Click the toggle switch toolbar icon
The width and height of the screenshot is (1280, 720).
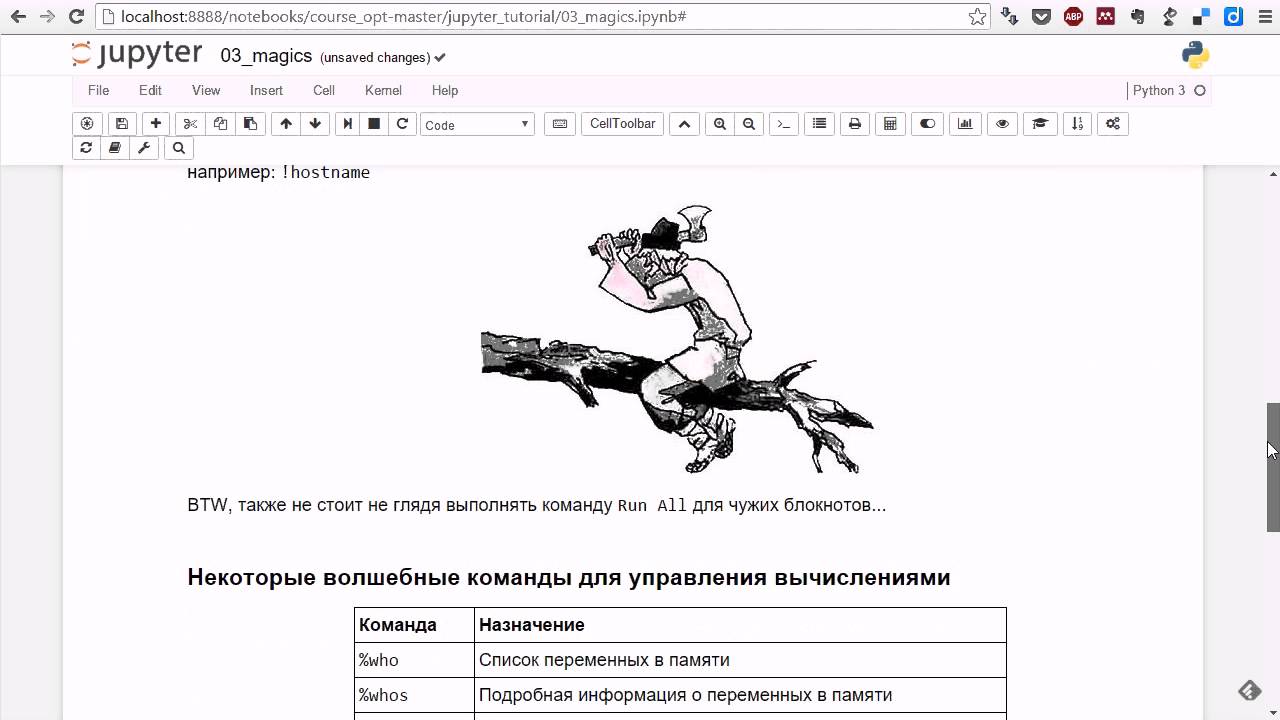coord(928,124)
